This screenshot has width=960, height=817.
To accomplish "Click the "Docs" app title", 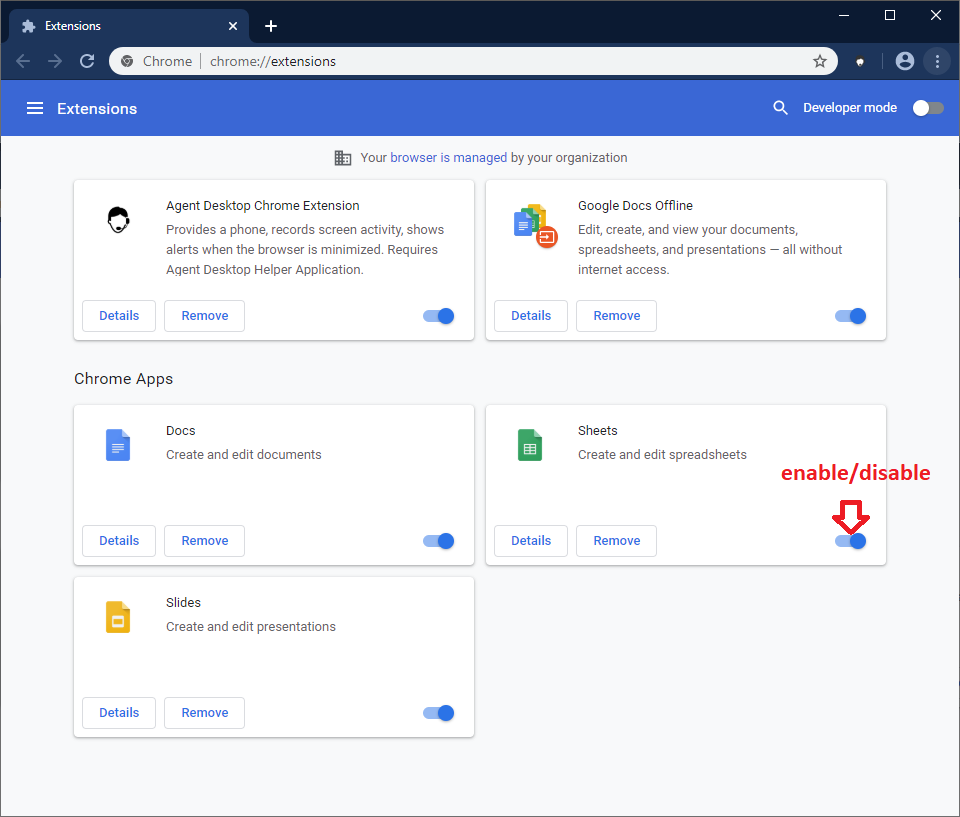I will click(181, 431).
